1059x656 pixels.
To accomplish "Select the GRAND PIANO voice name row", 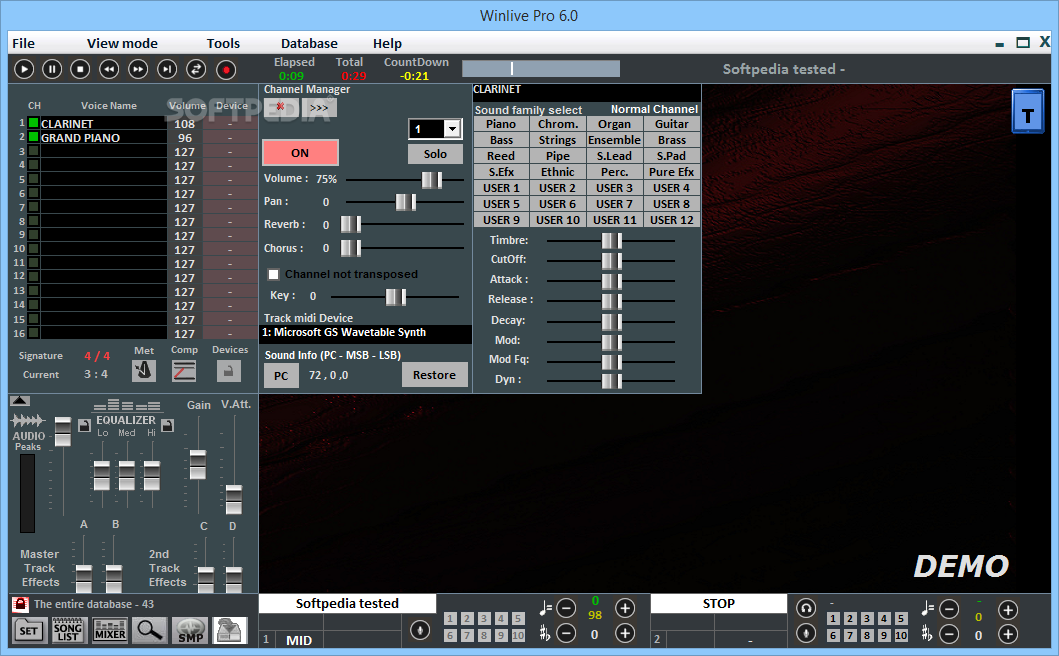I will 103,137.
